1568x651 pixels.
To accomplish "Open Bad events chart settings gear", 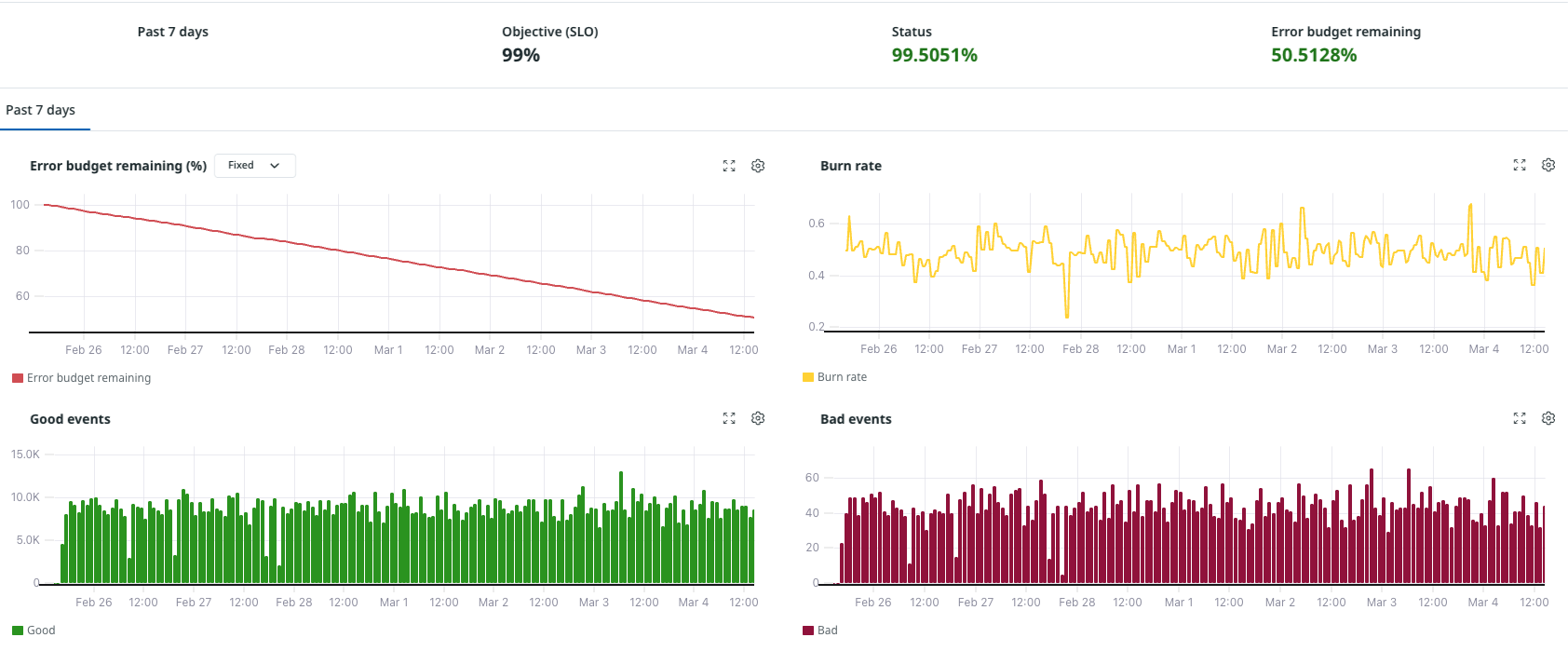I will click(x=1548, y=418).
